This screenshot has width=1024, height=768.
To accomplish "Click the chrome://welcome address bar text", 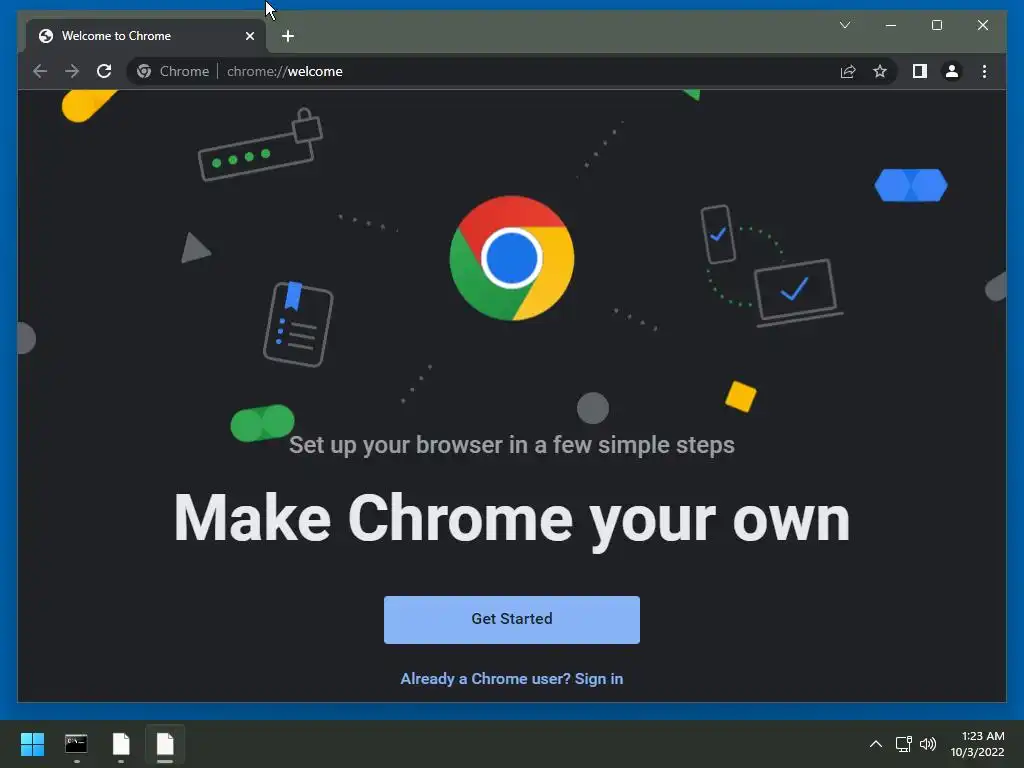I will 285,71.
